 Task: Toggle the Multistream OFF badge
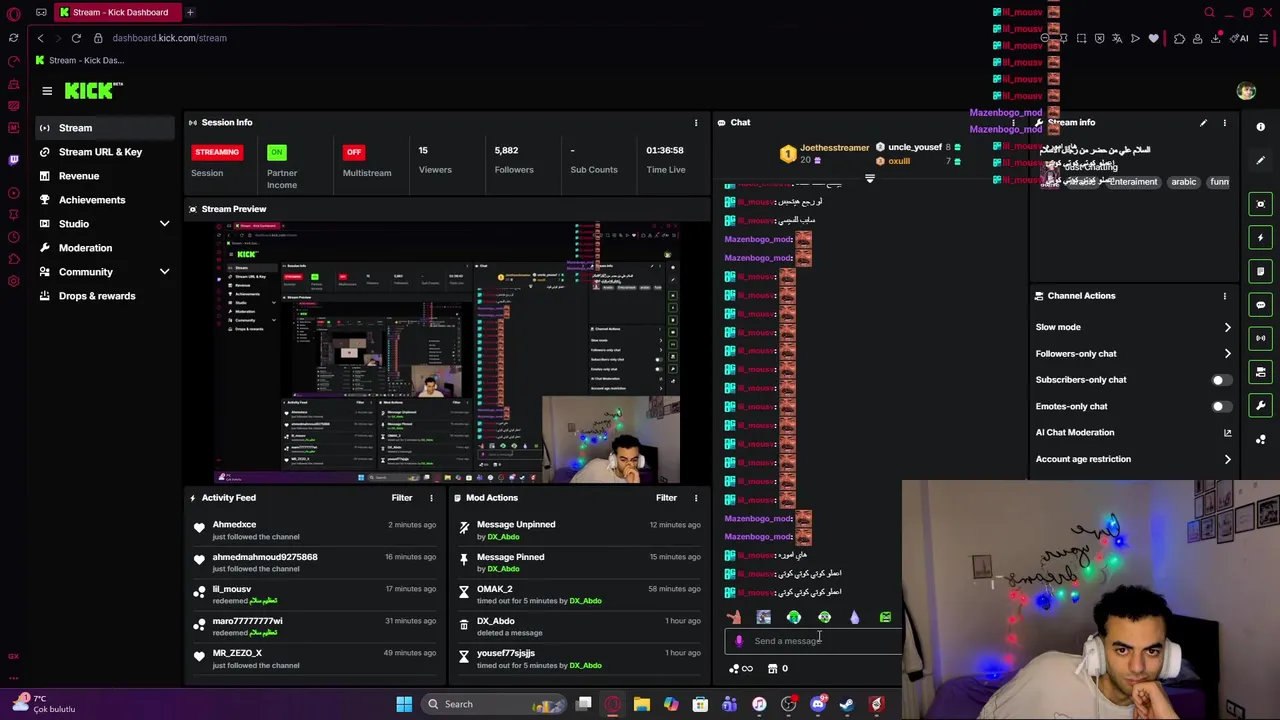click(x=353, y=152)
